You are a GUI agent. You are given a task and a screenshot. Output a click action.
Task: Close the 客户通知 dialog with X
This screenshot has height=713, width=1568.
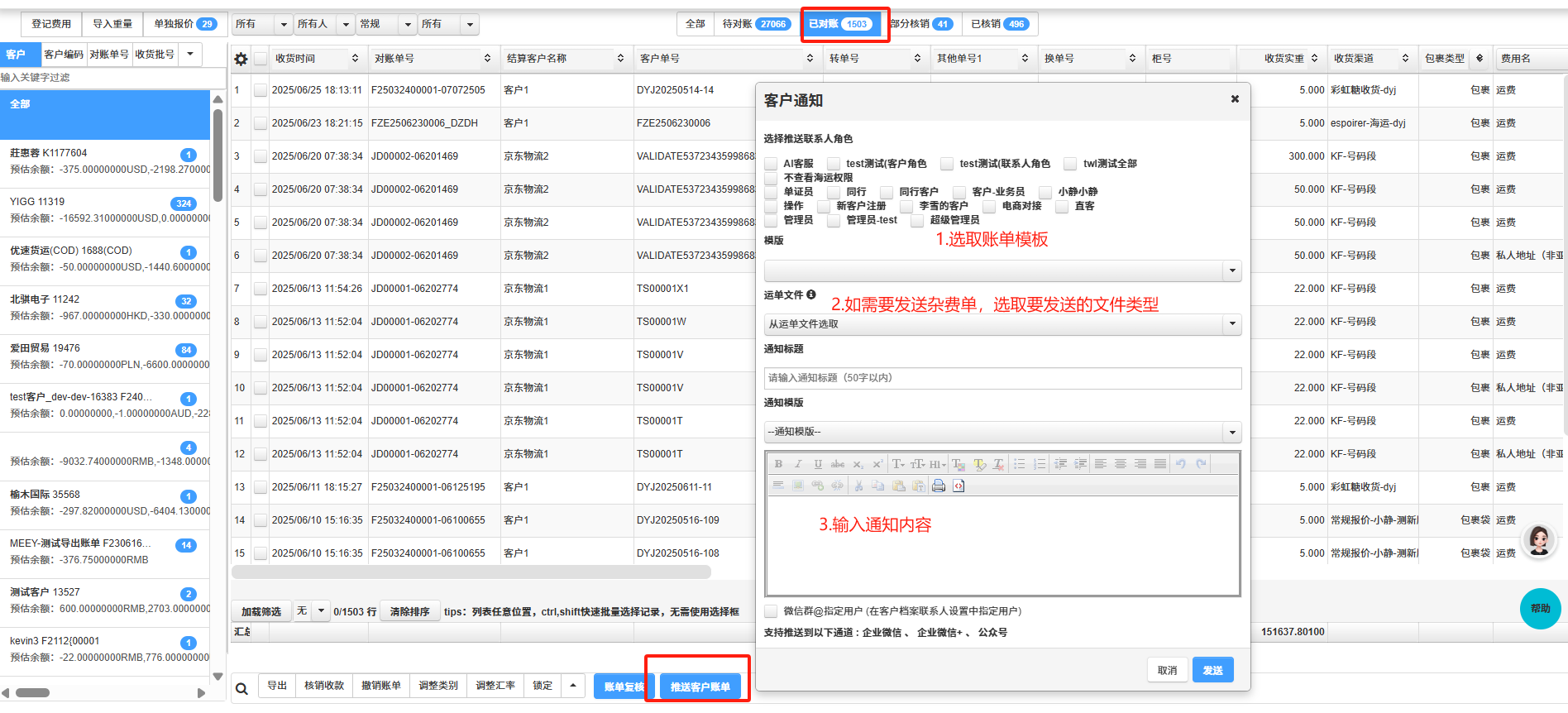(1235, 99)
